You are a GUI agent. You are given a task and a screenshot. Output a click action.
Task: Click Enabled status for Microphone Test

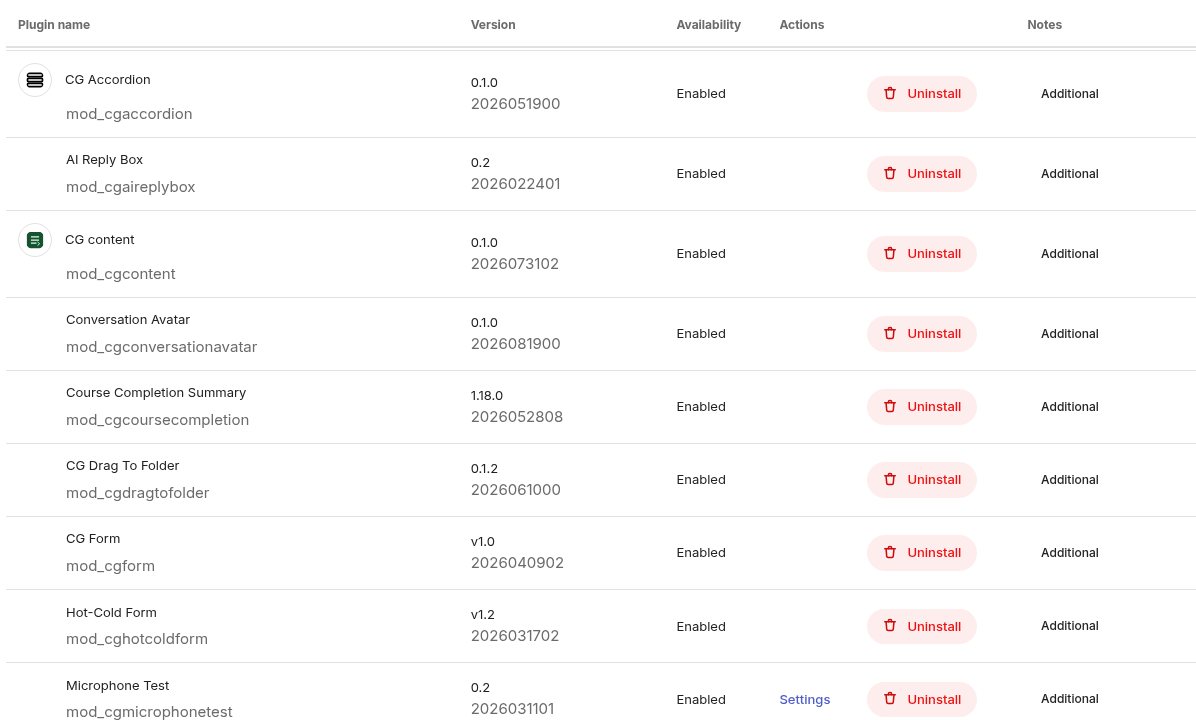point(701,699)
